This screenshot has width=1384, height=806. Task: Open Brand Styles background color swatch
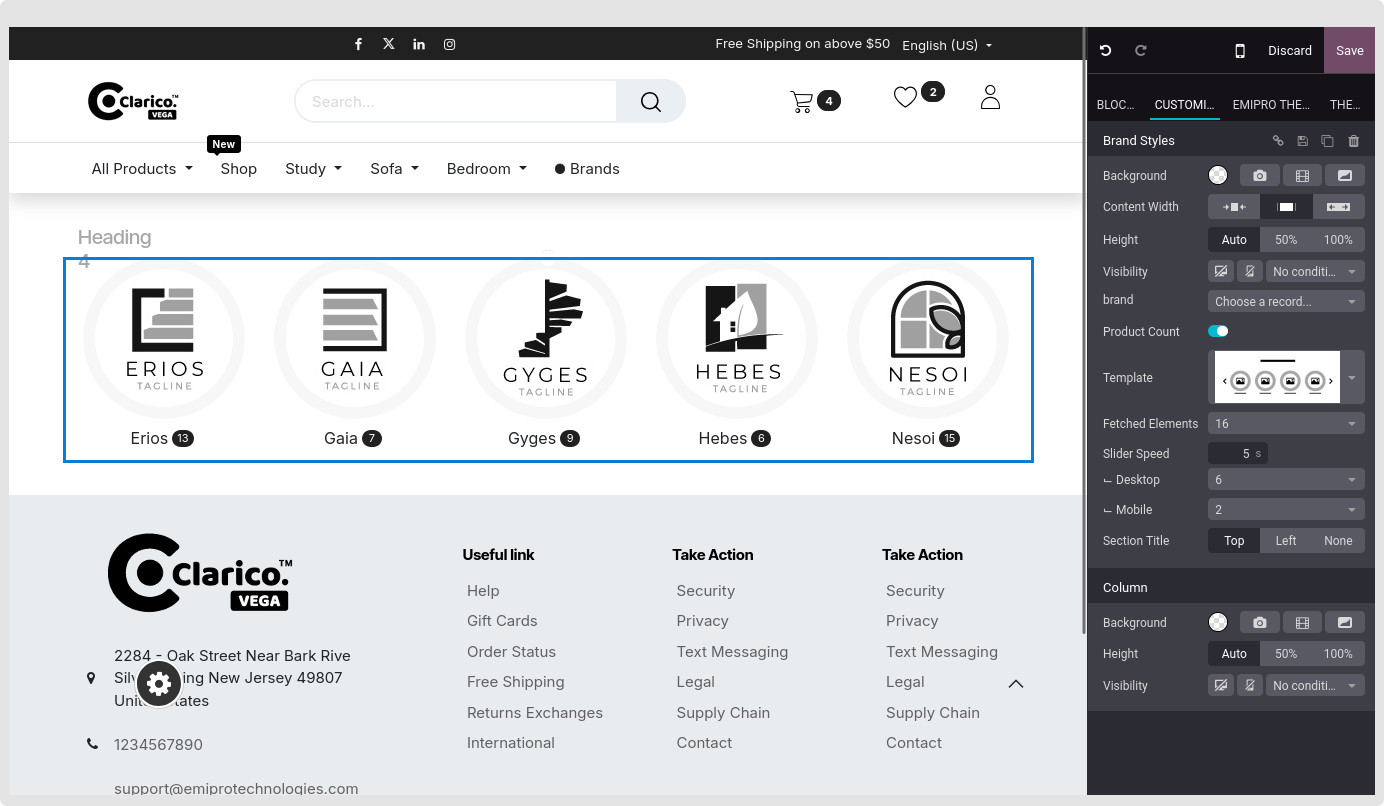tap(1218, 176)
